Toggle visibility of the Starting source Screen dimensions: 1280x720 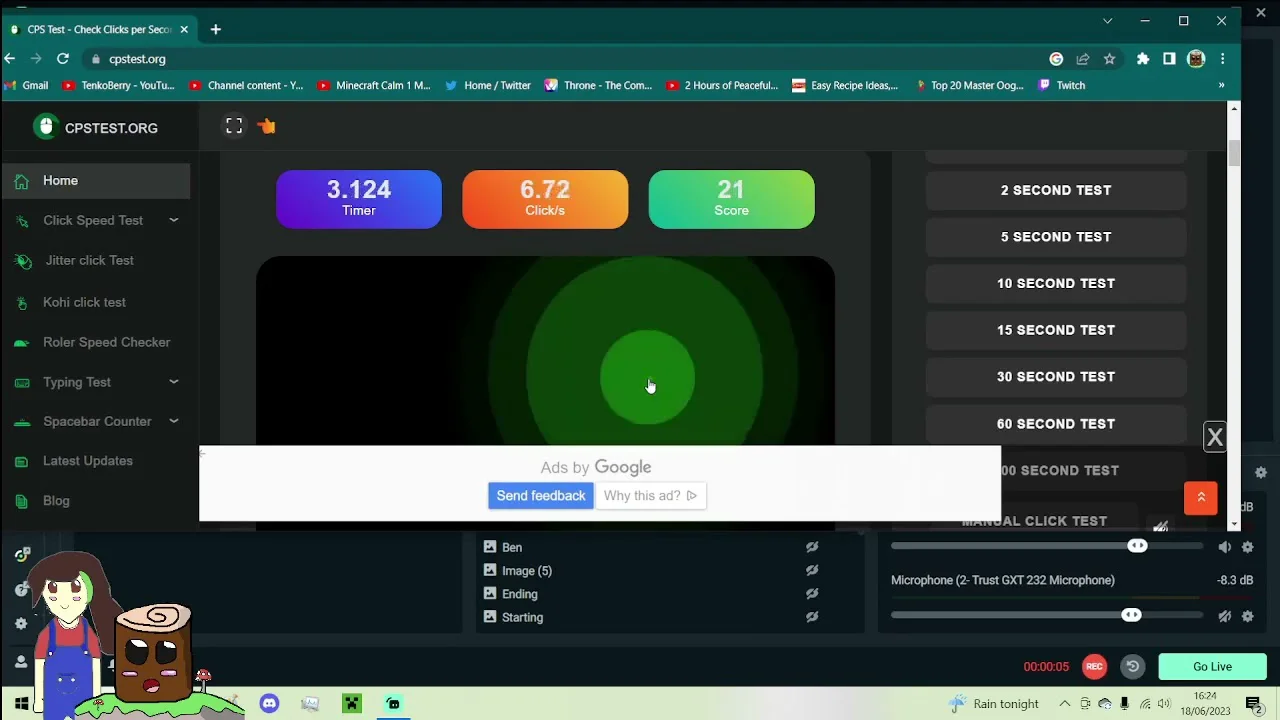click(x=812, y=617)
